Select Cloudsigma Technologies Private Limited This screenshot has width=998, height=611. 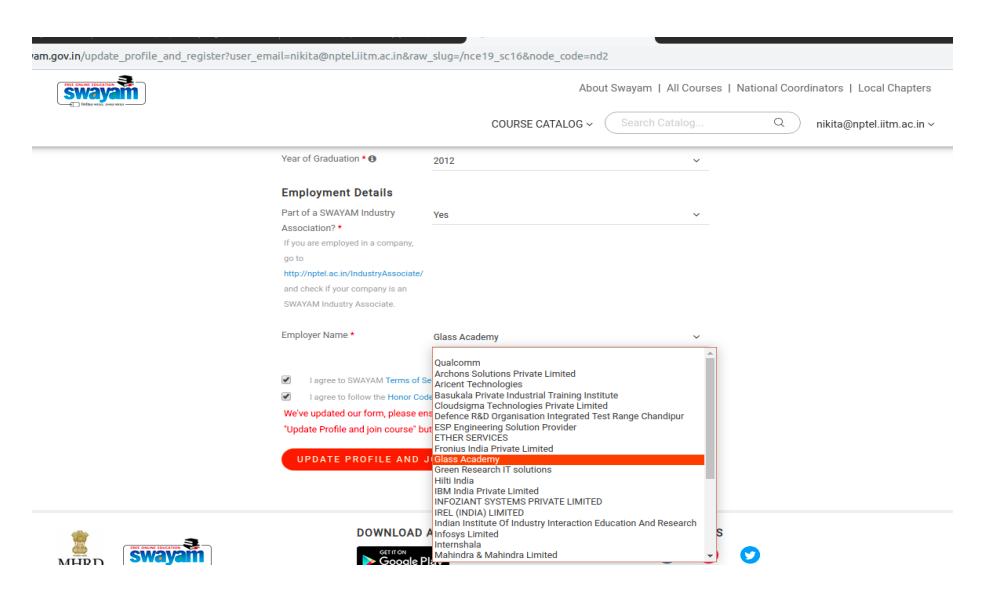coord(569,406)
